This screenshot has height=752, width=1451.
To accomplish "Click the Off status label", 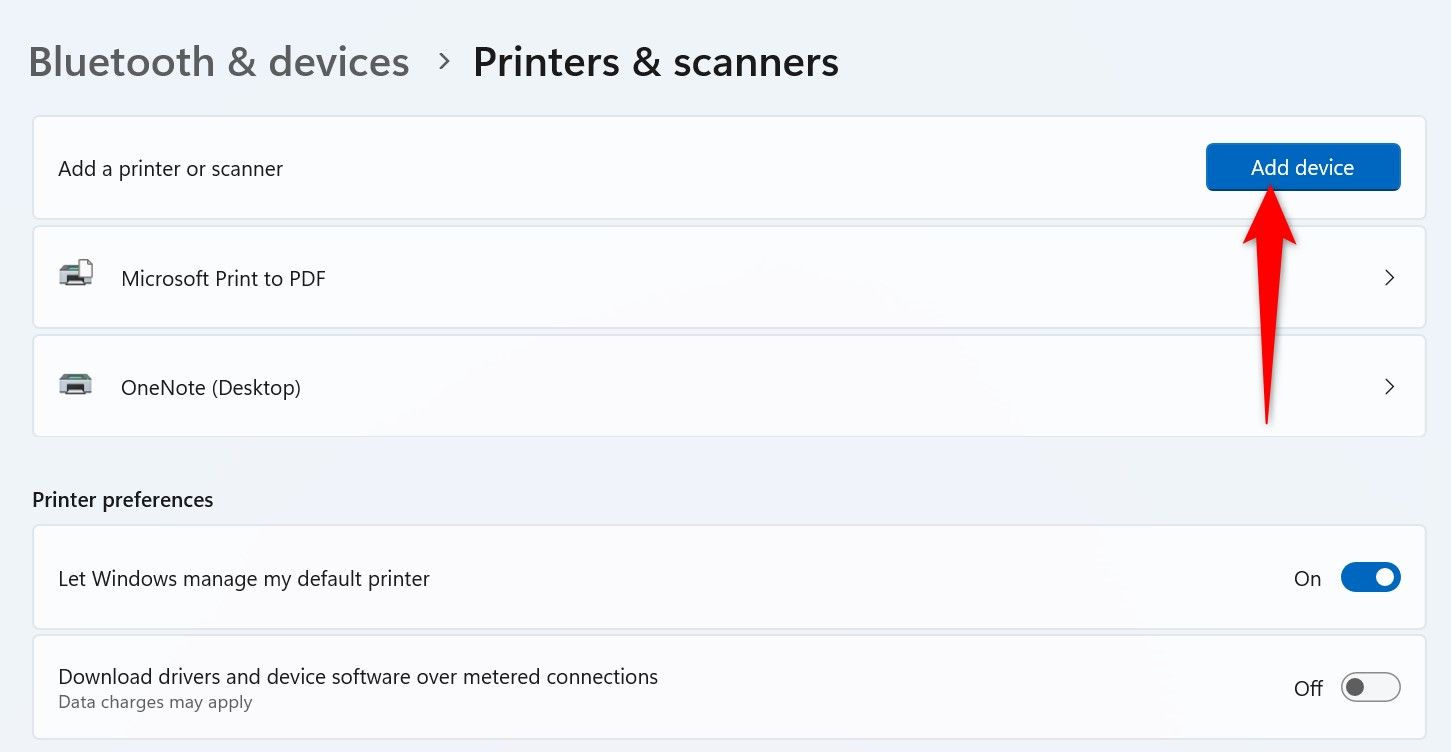I will [x=1308, y=689].
